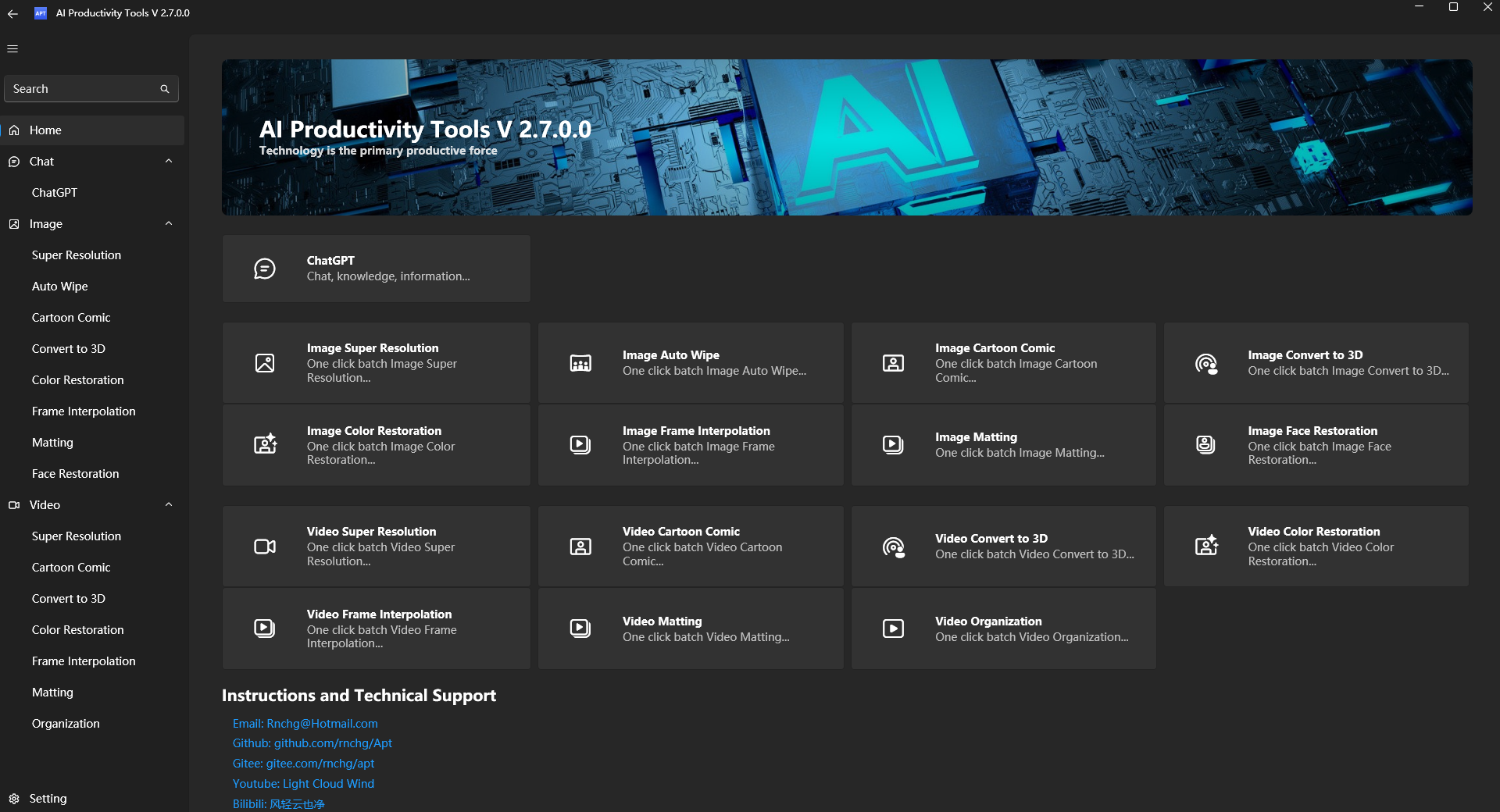
Task: Click the Youtube Light Cloud Wind link
Action: click(303, 783)
